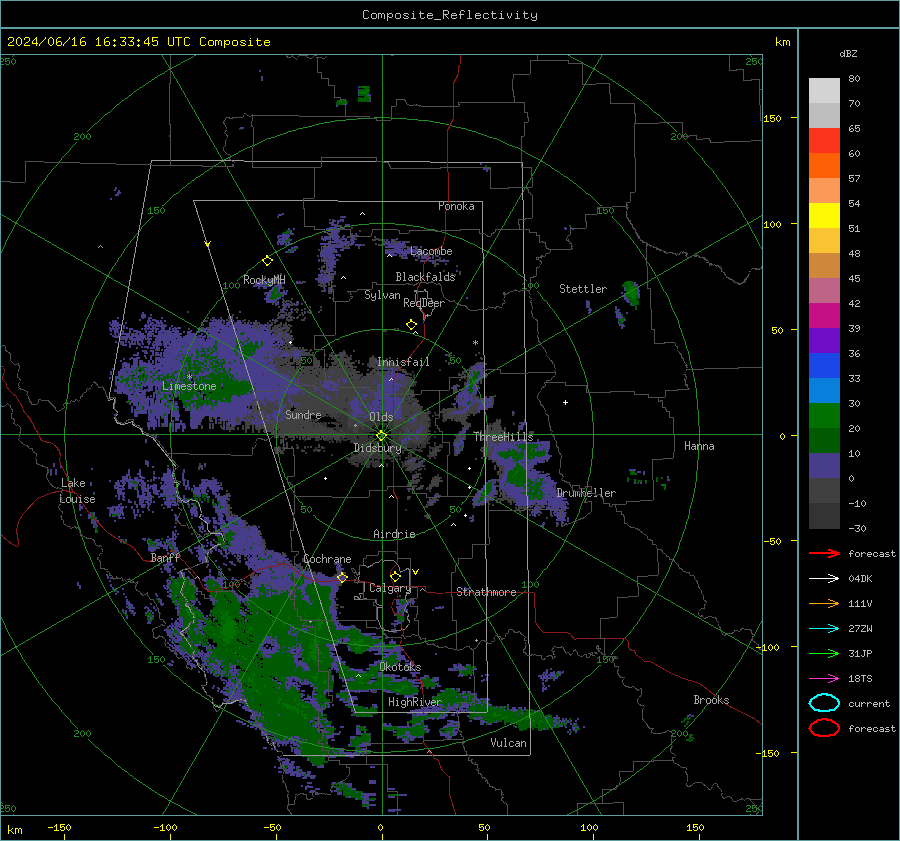Click the HighRiver city label

click(415, 702)
